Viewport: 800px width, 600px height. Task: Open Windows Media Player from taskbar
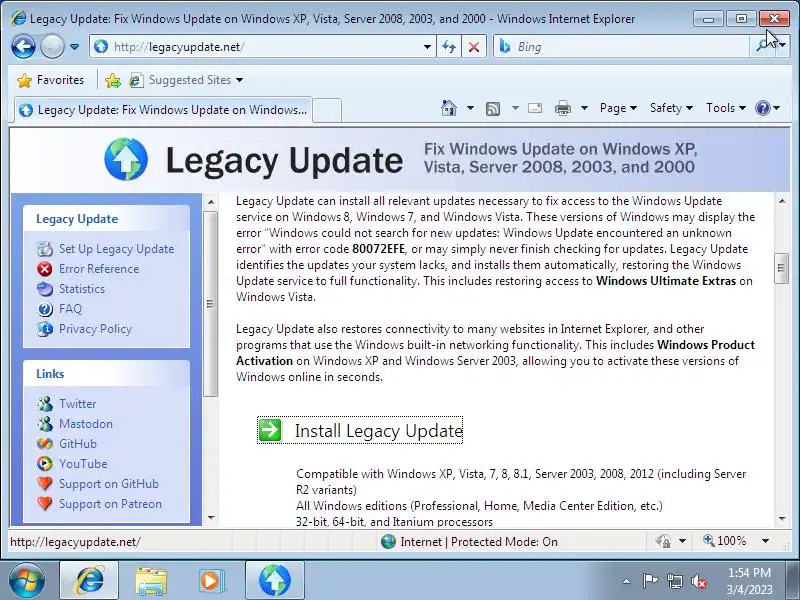click(210, 581)
